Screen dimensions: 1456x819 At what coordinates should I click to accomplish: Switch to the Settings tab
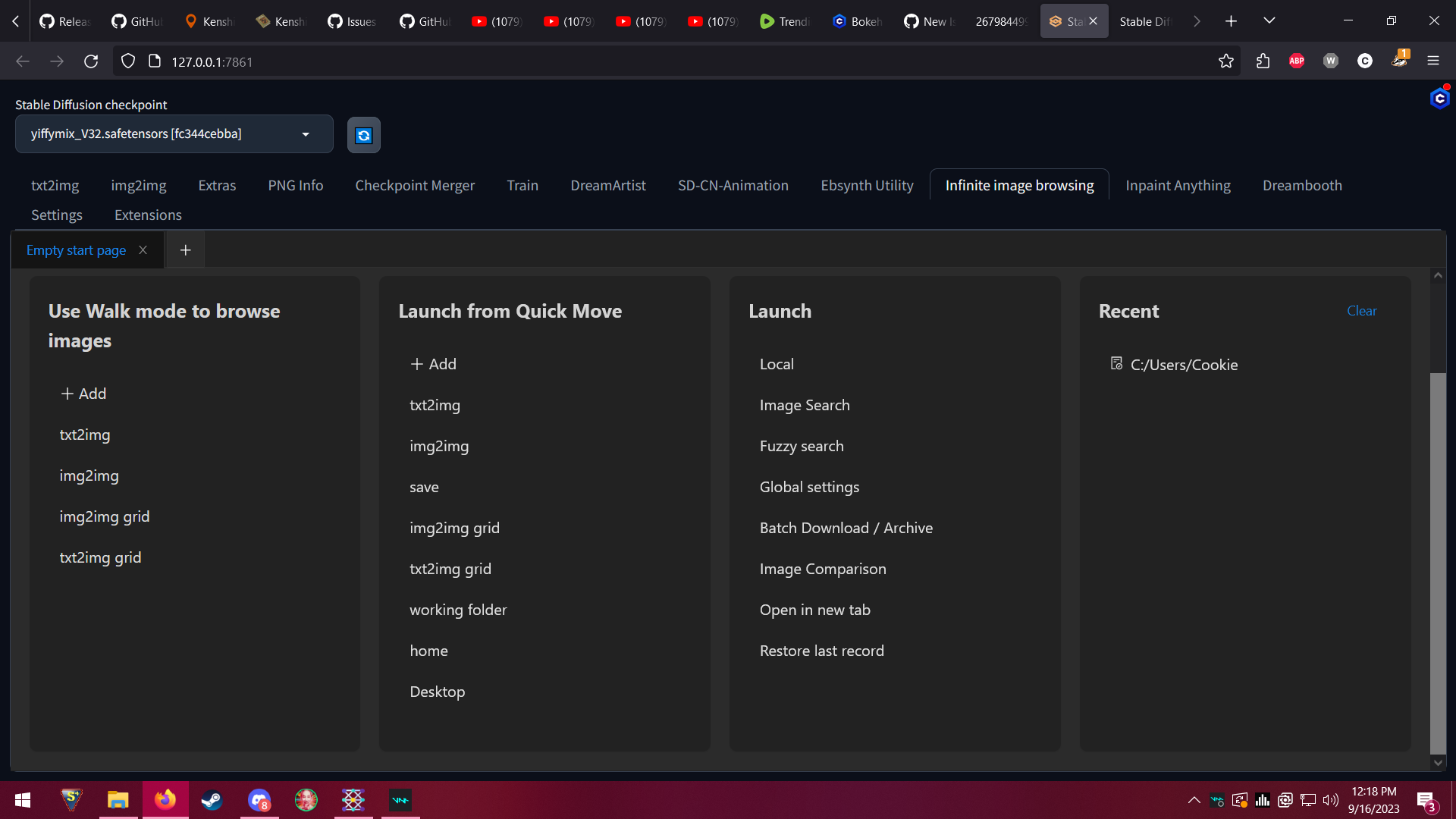point(56,215)
